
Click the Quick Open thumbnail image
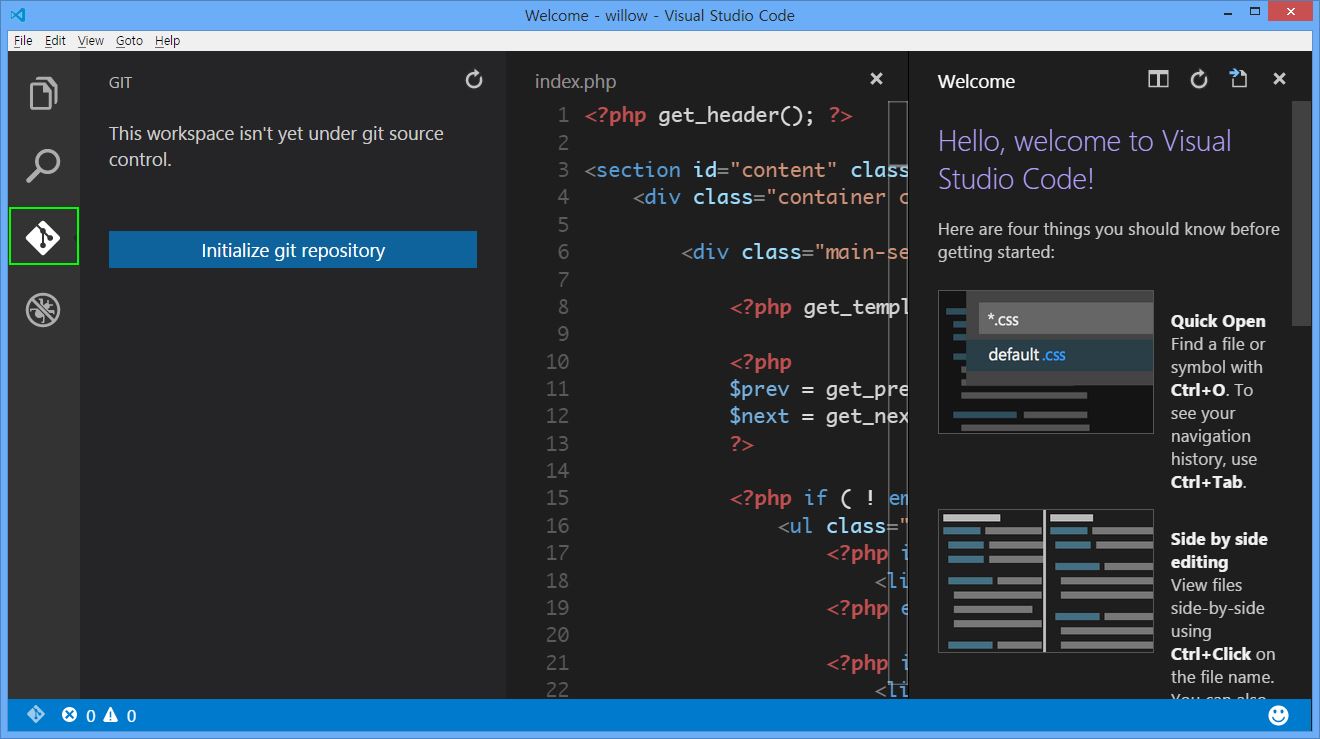(x=1045, y=362)
